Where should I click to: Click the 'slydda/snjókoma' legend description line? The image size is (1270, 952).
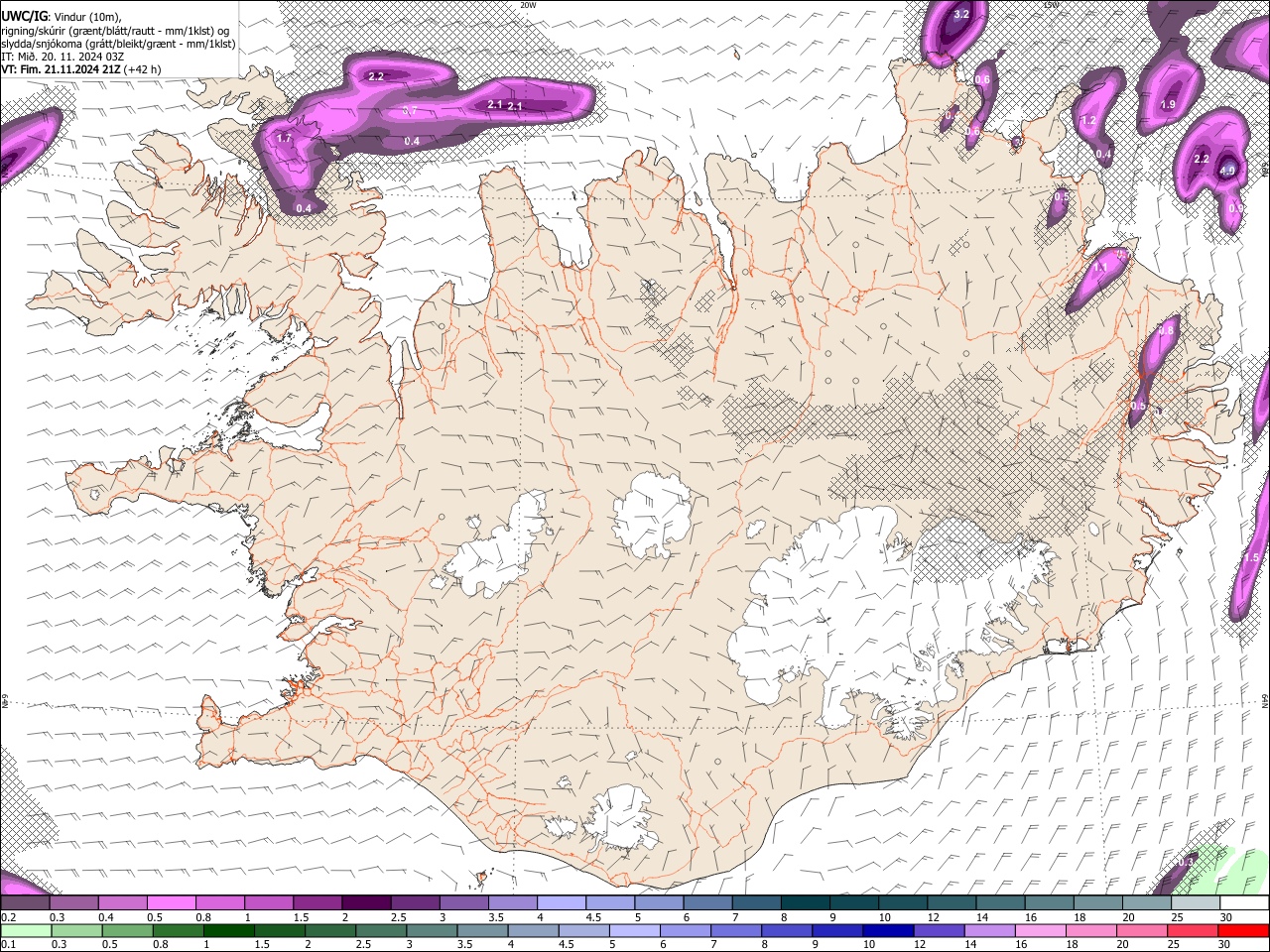point(118,43)
